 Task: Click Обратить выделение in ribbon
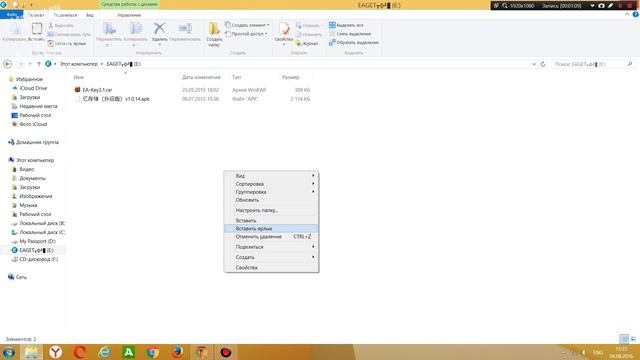353,42
